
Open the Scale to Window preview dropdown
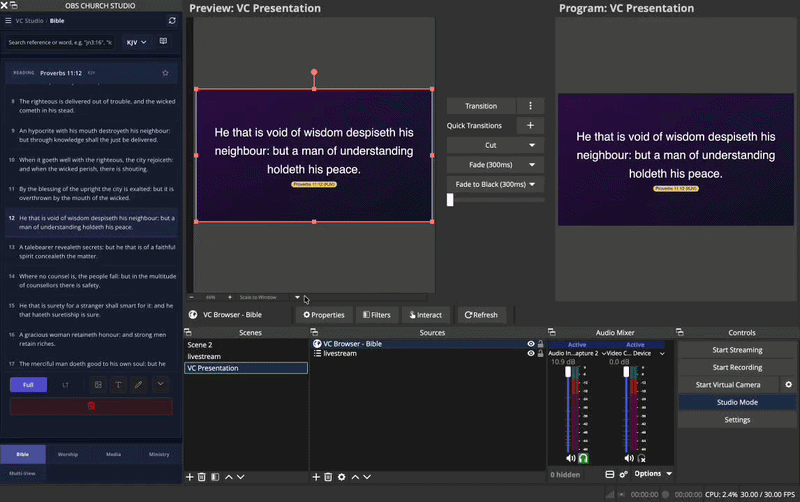297,297
